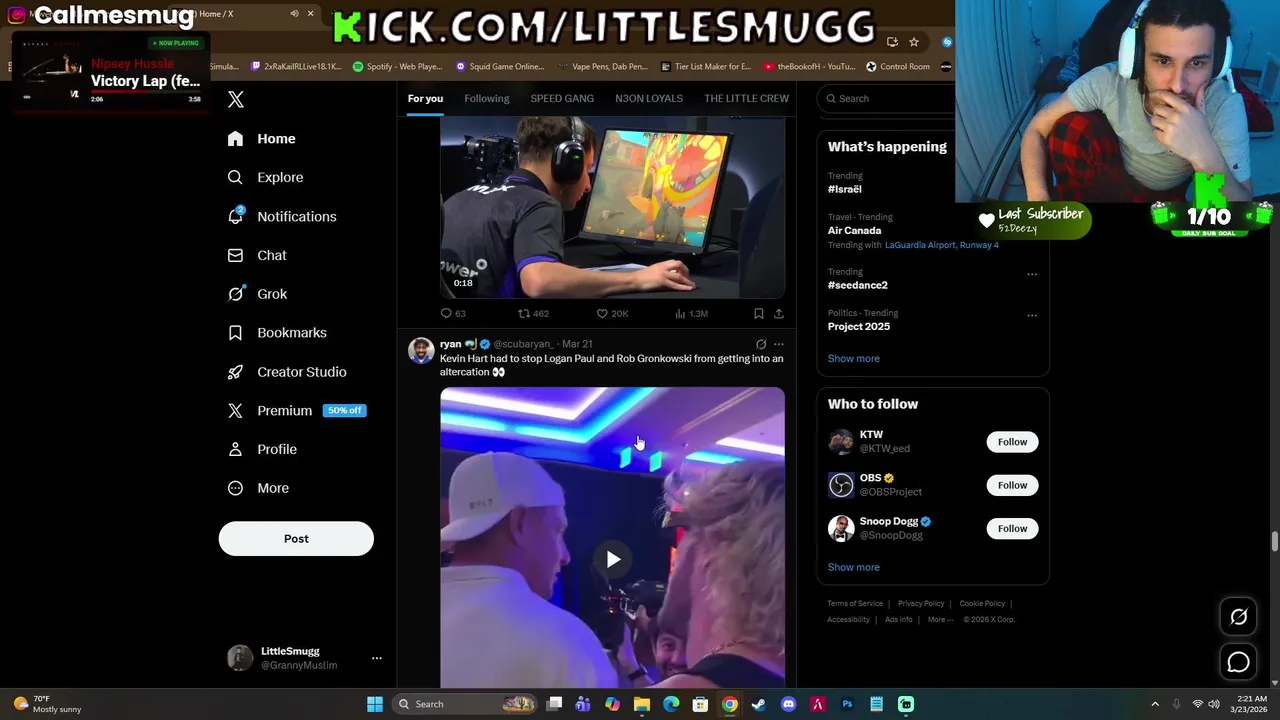Click the X search input field
The height and width of the screenshot is (720, 1280).
[x=886, y=98]
